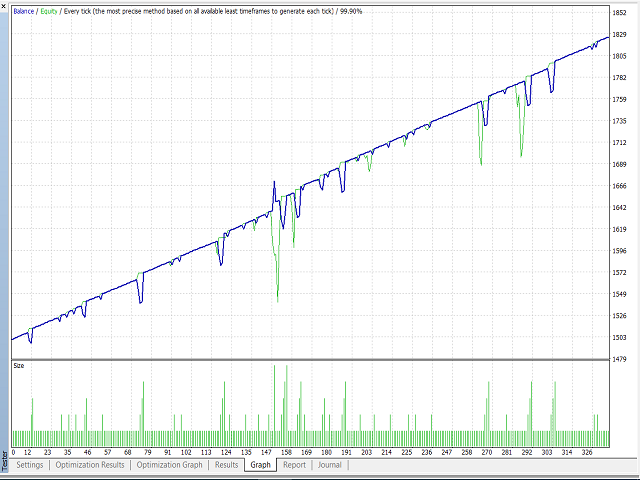
Task: Click the 1852 value on the price axis
Action: (x=619, y=13)
